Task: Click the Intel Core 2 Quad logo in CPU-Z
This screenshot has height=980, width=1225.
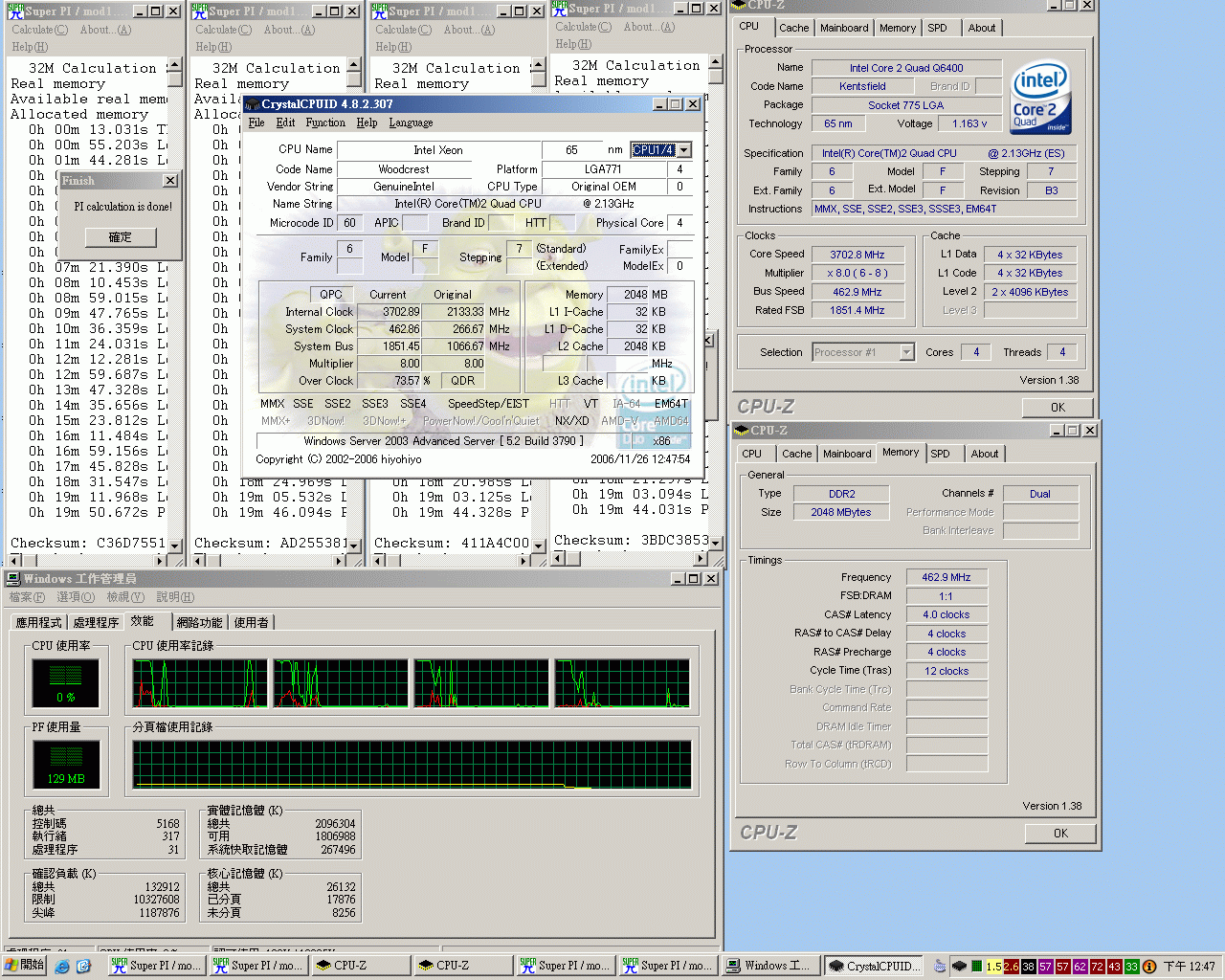Action: (x=1040, y=99)
